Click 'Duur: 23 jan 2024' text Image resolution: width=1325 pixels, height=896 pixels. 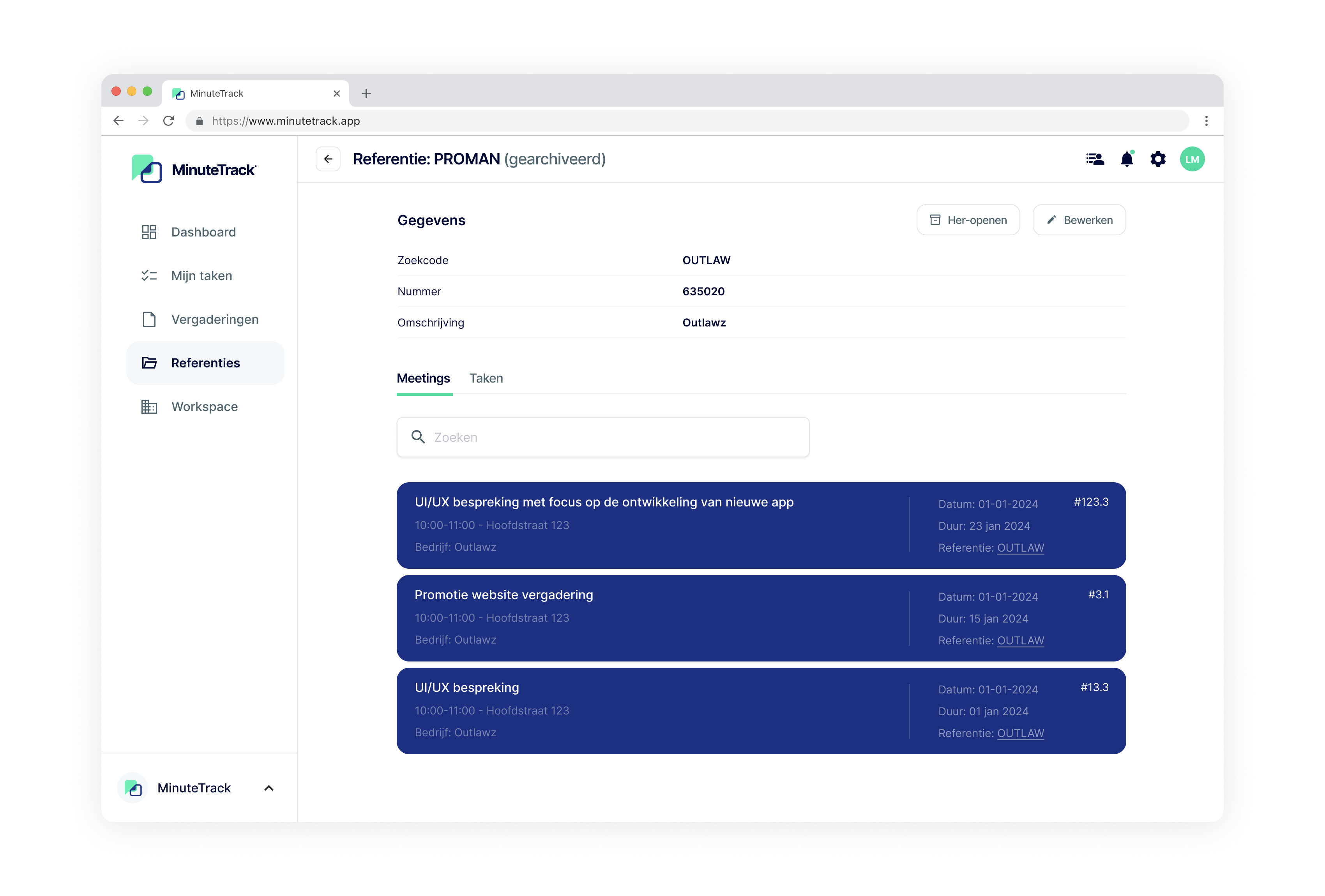(985, 526)
